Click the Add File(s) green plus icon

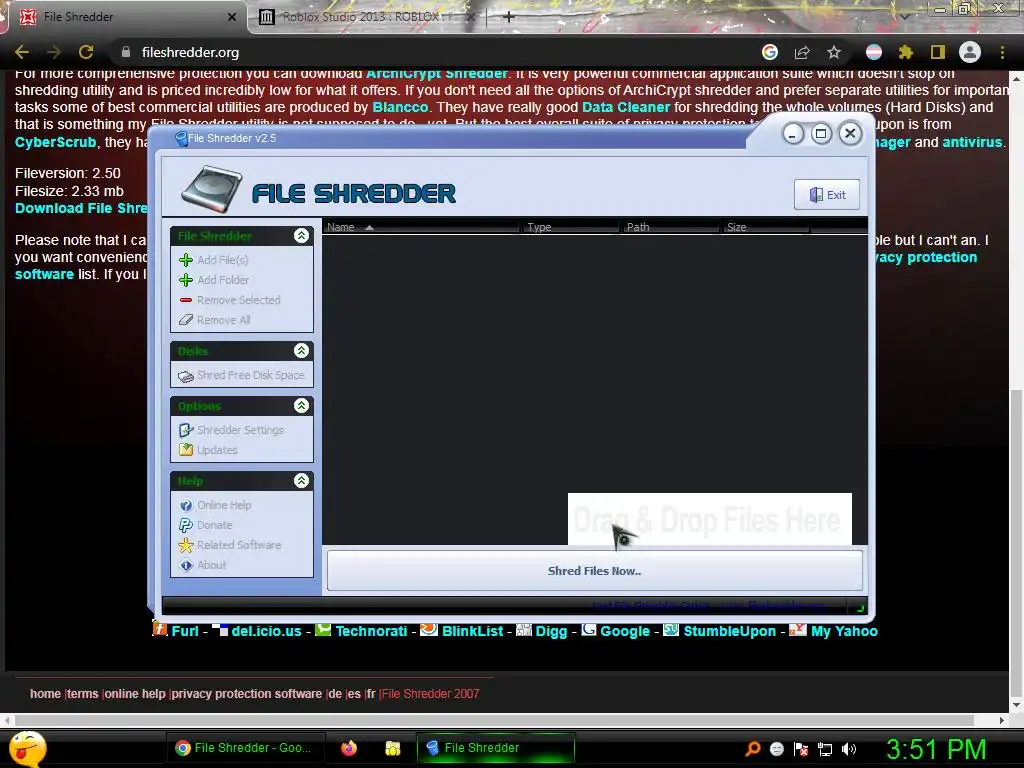coord(185,260)
